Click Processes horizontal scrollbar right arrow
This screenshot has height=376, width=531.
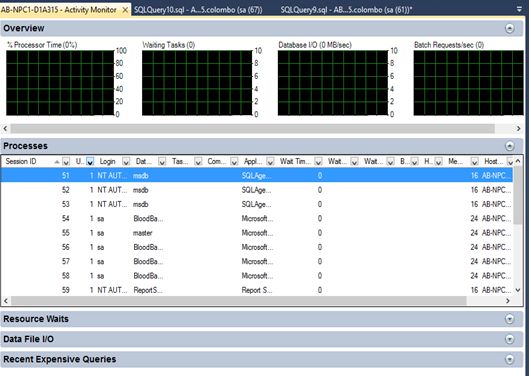tap(507, 300)
